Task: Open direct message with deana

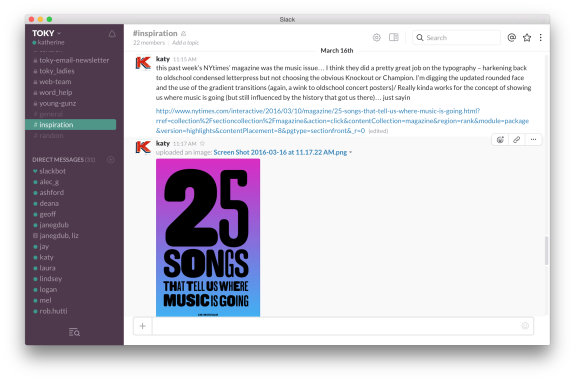Action: coord(49,203)
